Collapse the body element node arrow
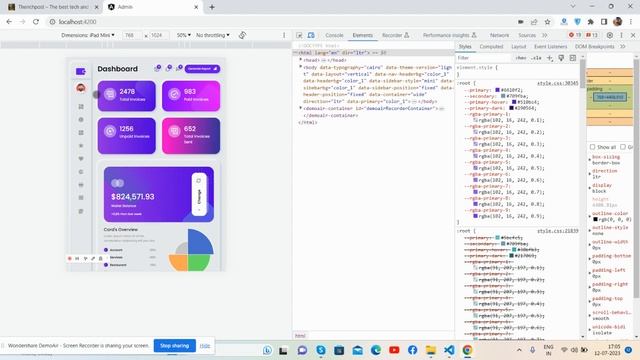The width and height of the screenshot is (640, 360). coord(300,67)
